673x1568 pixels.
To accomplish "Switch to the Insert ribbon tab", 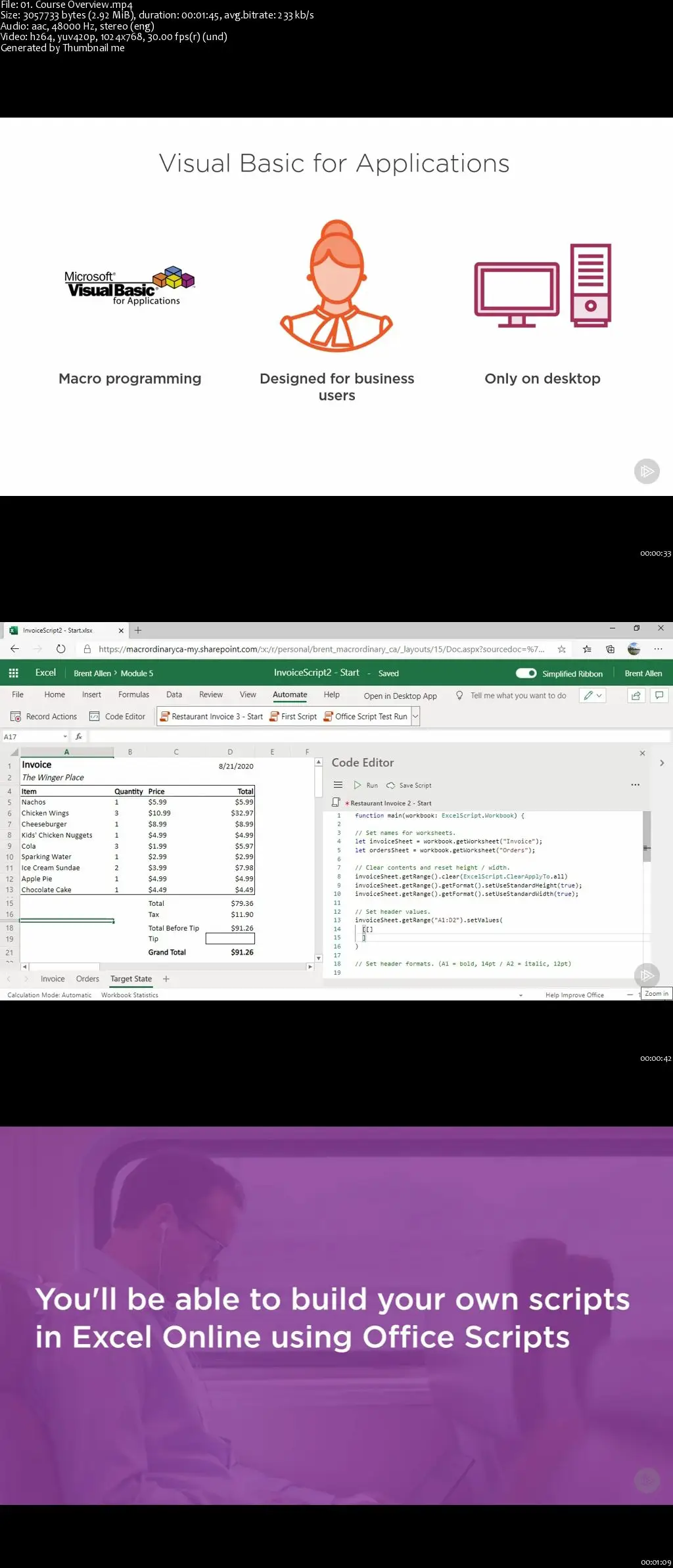I will click(x=91, y=695).
